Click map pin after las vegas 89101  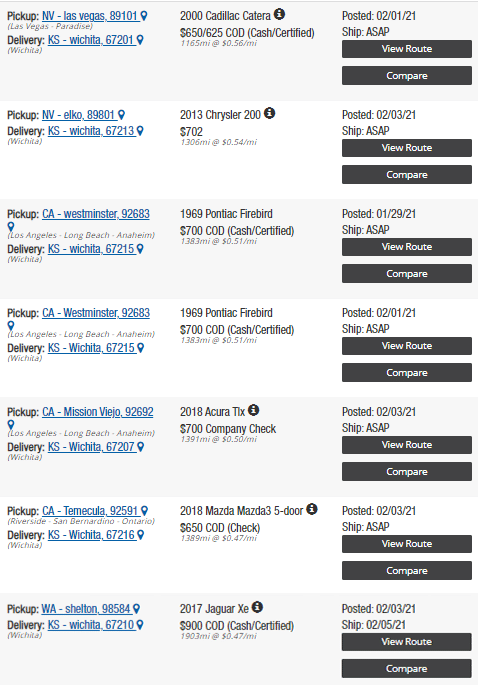144,16
